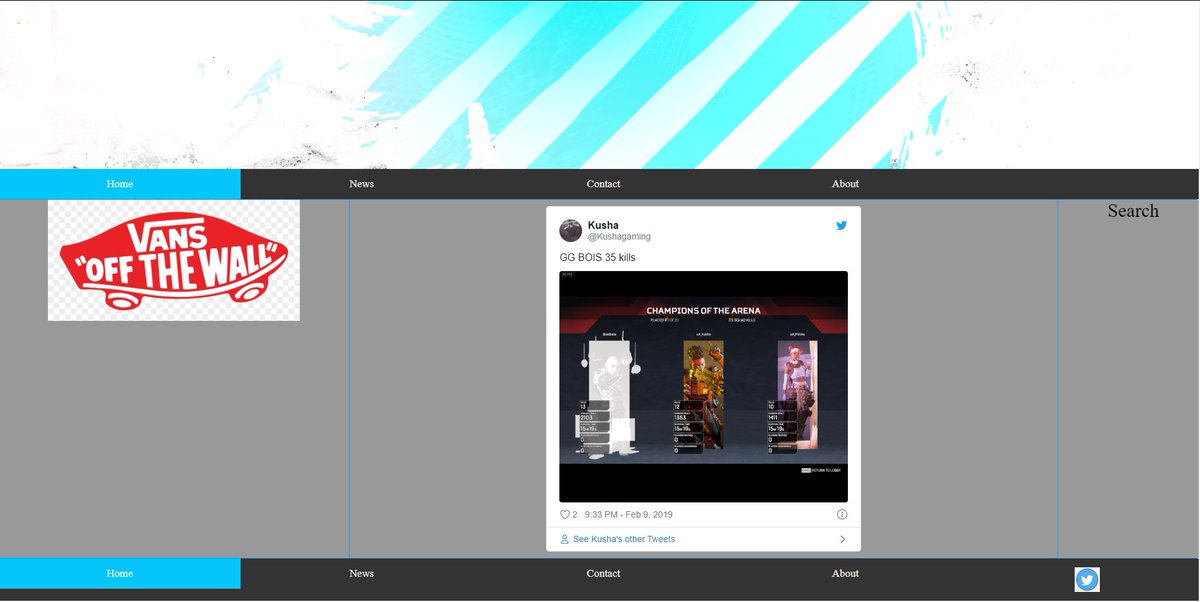Click the Search heading in right sidebar
The width and height of the screenshot is (1200, 602).
tap(1133, 211)
